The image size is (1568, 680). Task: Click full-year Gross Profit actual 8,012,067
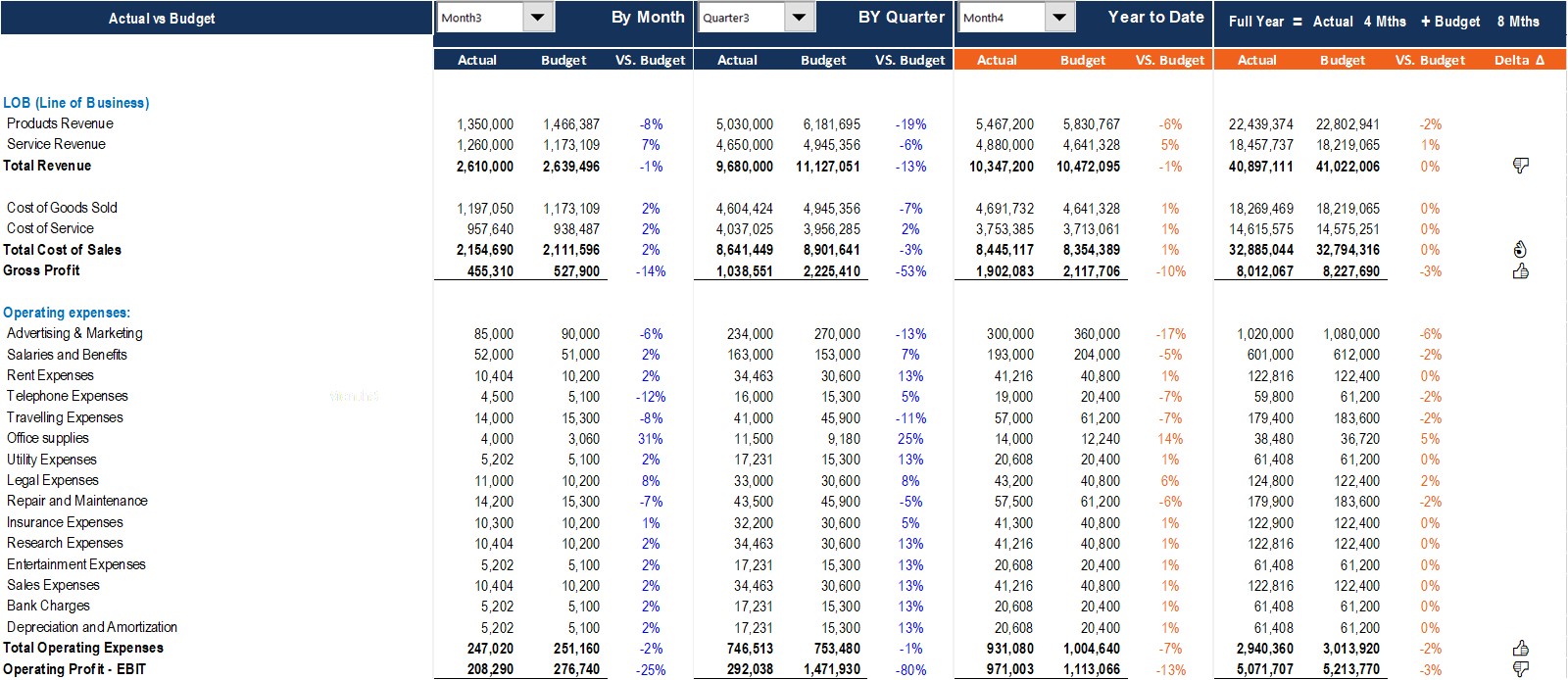click(1264, 271)
